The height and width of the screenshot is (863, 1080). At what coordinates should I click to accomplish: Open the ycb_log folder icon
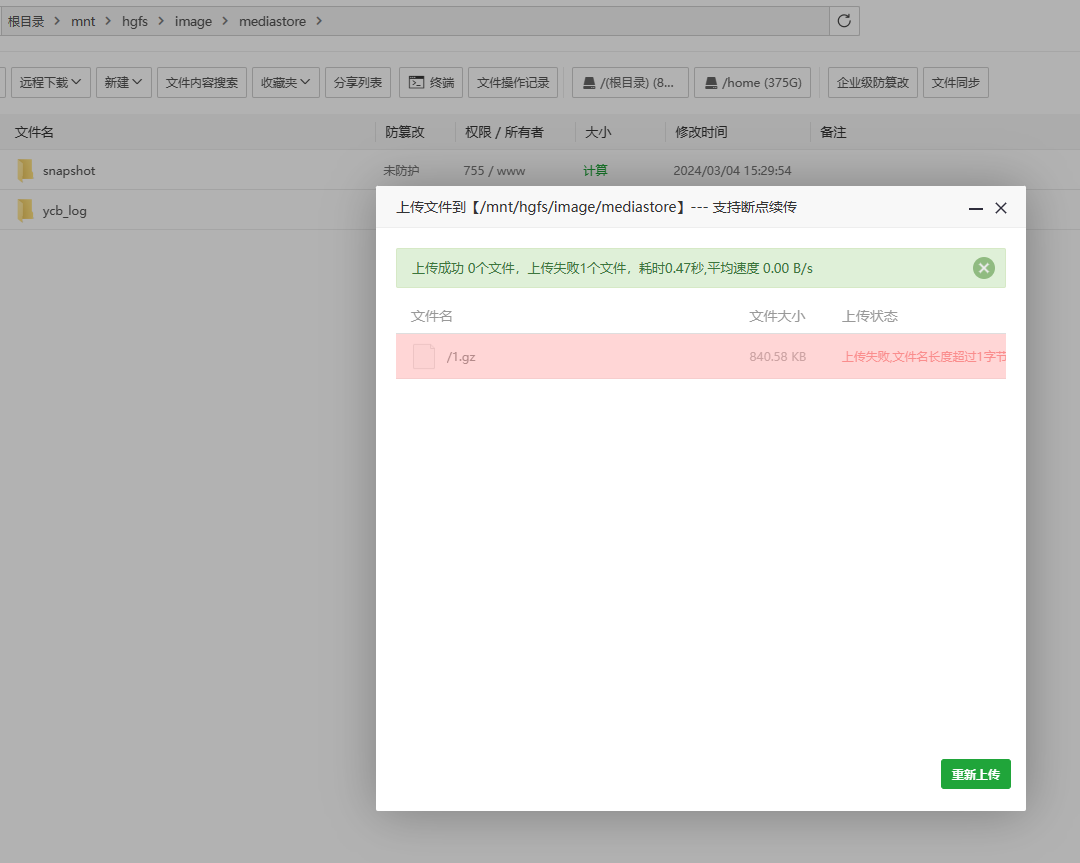point(25,210)
